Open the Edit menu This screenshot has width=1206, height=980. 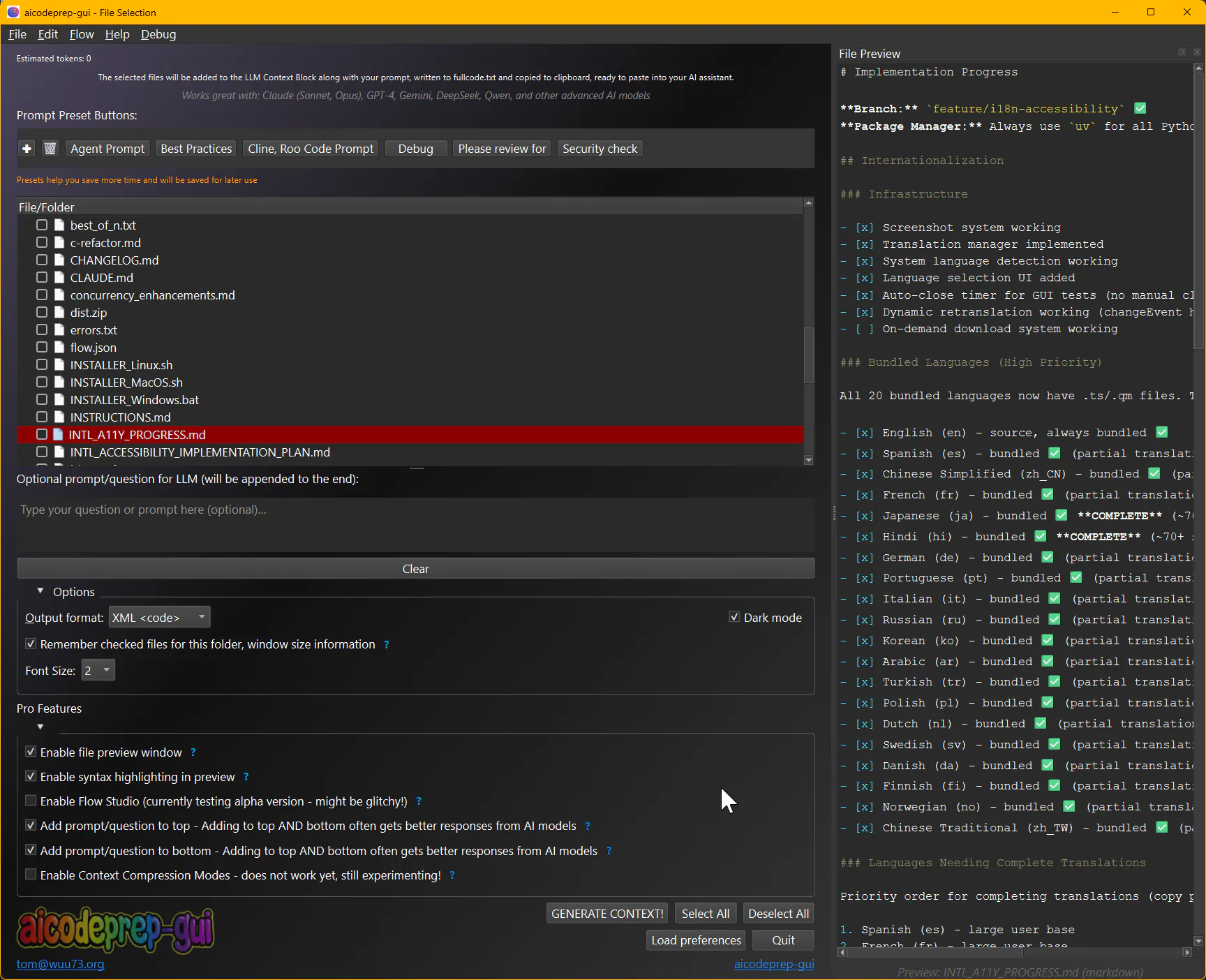(x=47, y=34)
